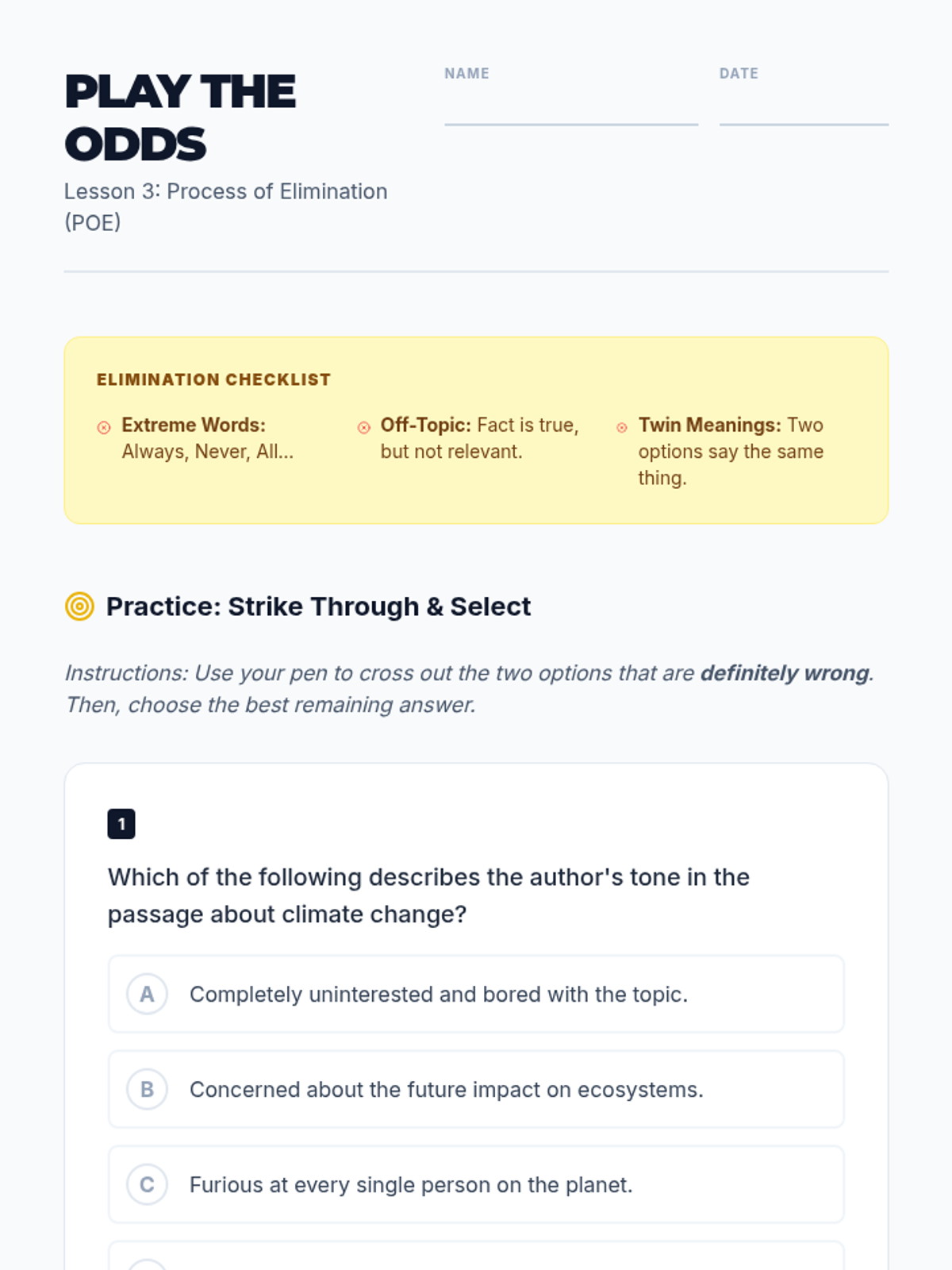Viewport: 952px width, 1270px height.
Task: Select answer circle A
Action: pyautogui.click(x=147, y=995)
